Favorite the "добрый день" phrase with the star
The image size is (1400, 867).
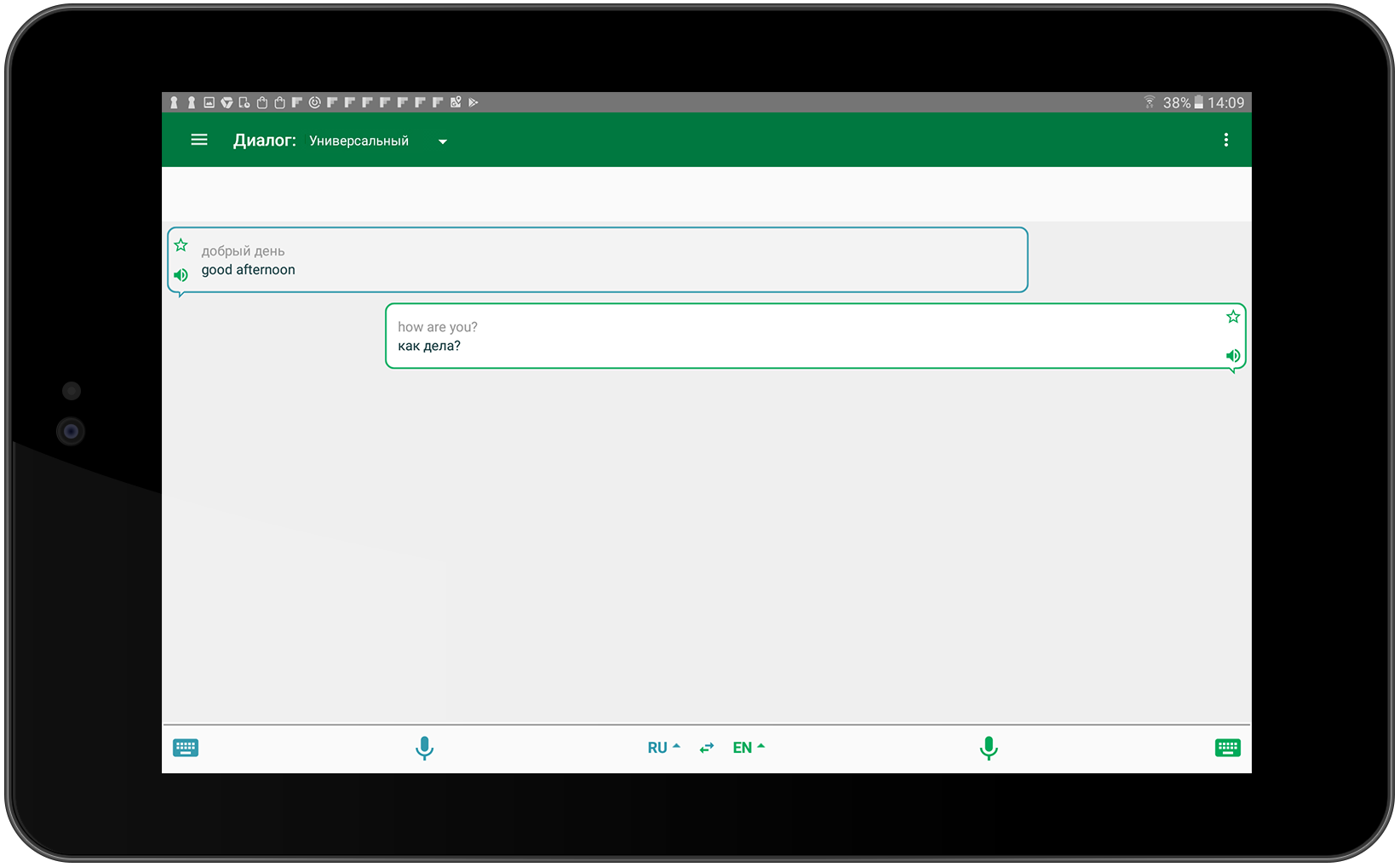pyautogui.click(x=181, y=245)
